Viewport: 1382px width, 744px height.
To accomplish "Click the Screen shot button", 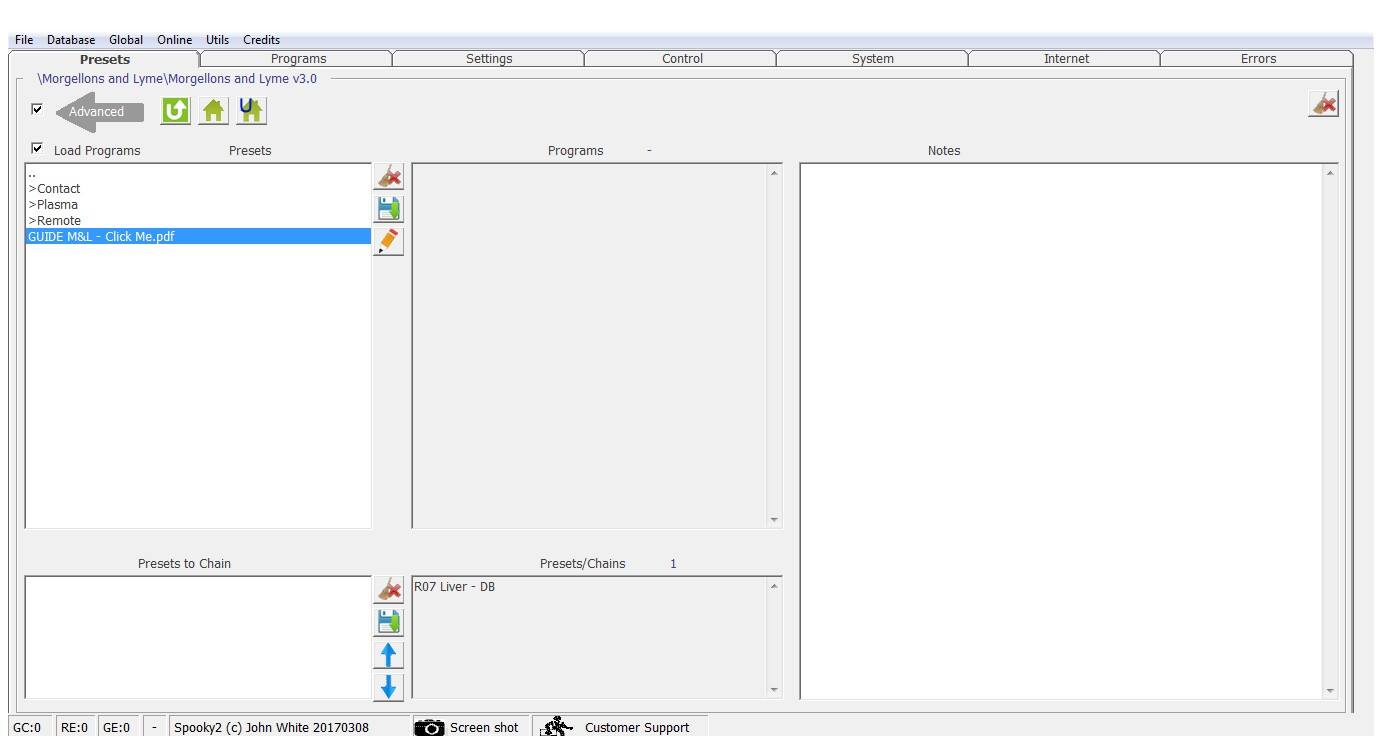I will pos(467,727).
